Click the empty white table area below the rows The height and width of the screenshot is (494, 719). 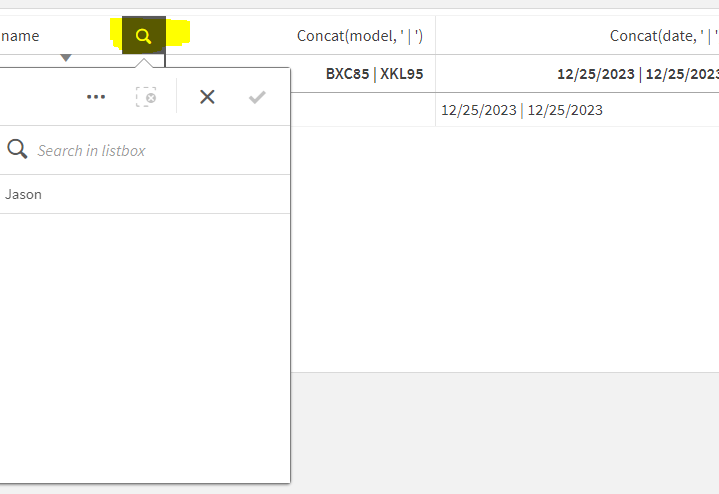click(x=500, y=250)
